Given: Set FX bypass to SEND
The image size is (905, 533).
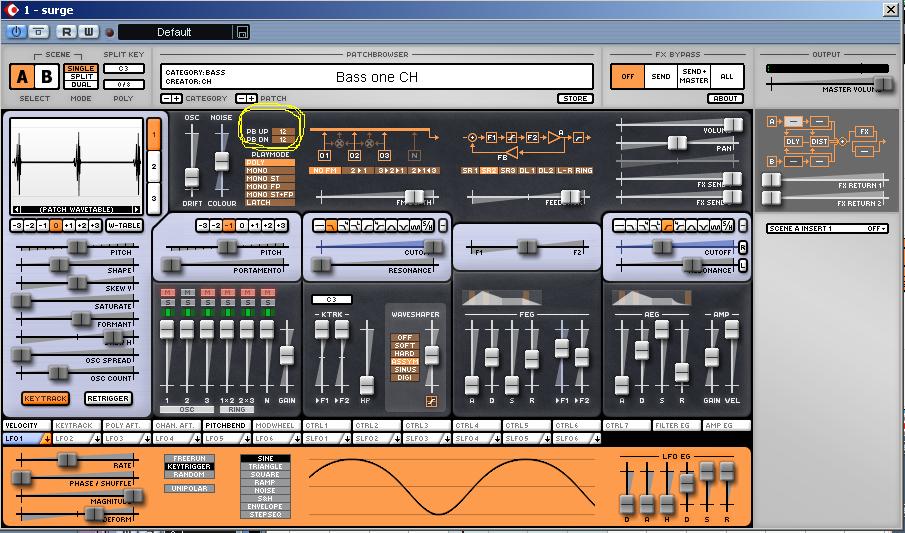Looking at the screenshot, I should click(x=661, y=77).
